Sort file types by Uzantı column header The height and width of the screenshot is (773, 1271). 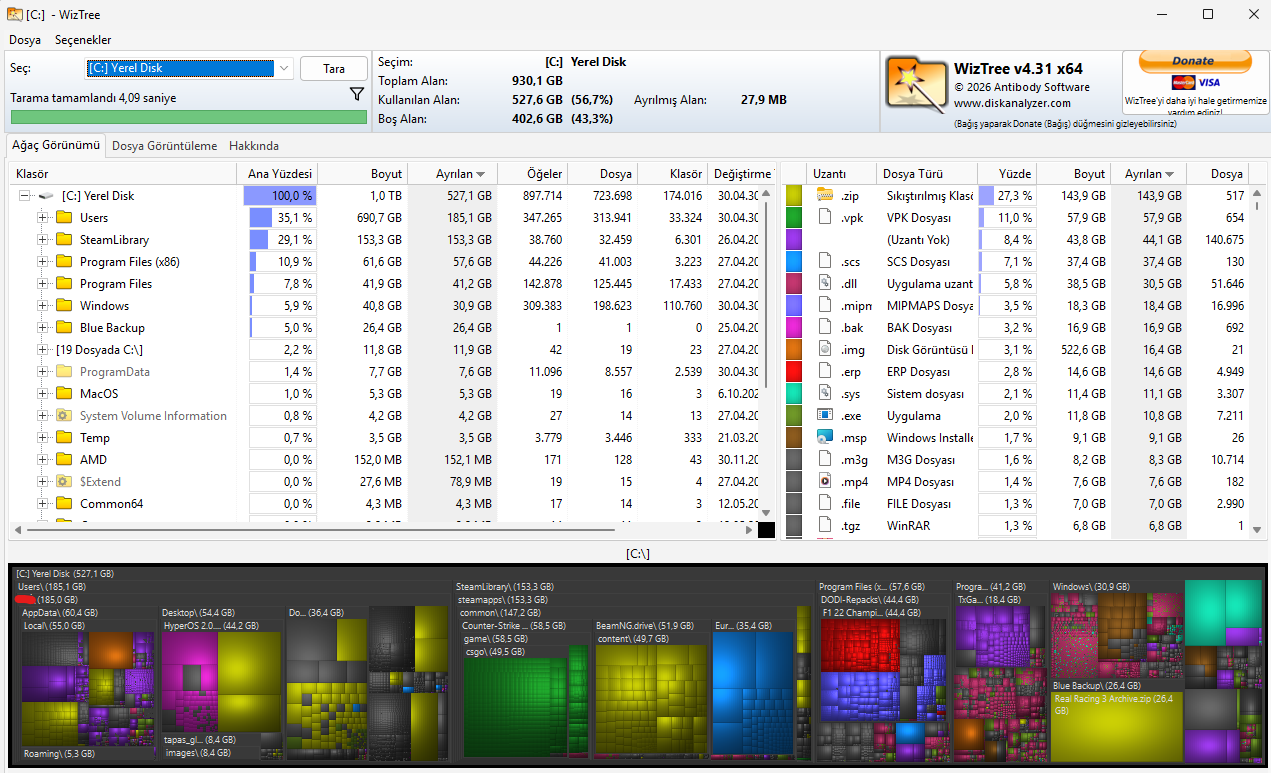tap(843, 174)
